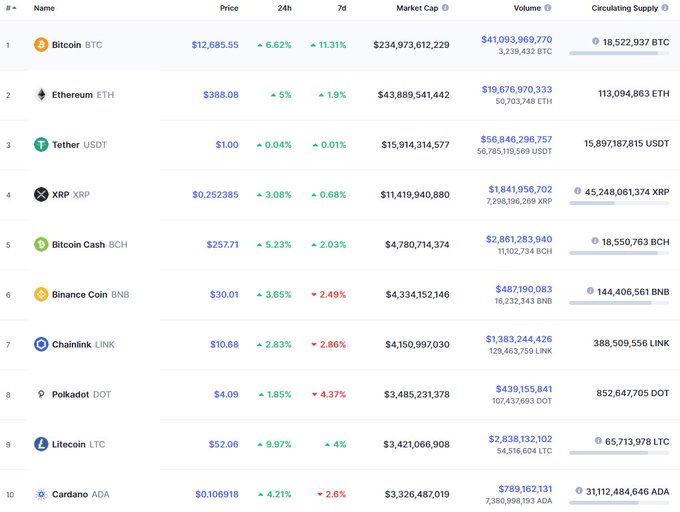Click Polkadot volume $439,155,841
Screen dimensions: 680x512
tap(524, 389)
